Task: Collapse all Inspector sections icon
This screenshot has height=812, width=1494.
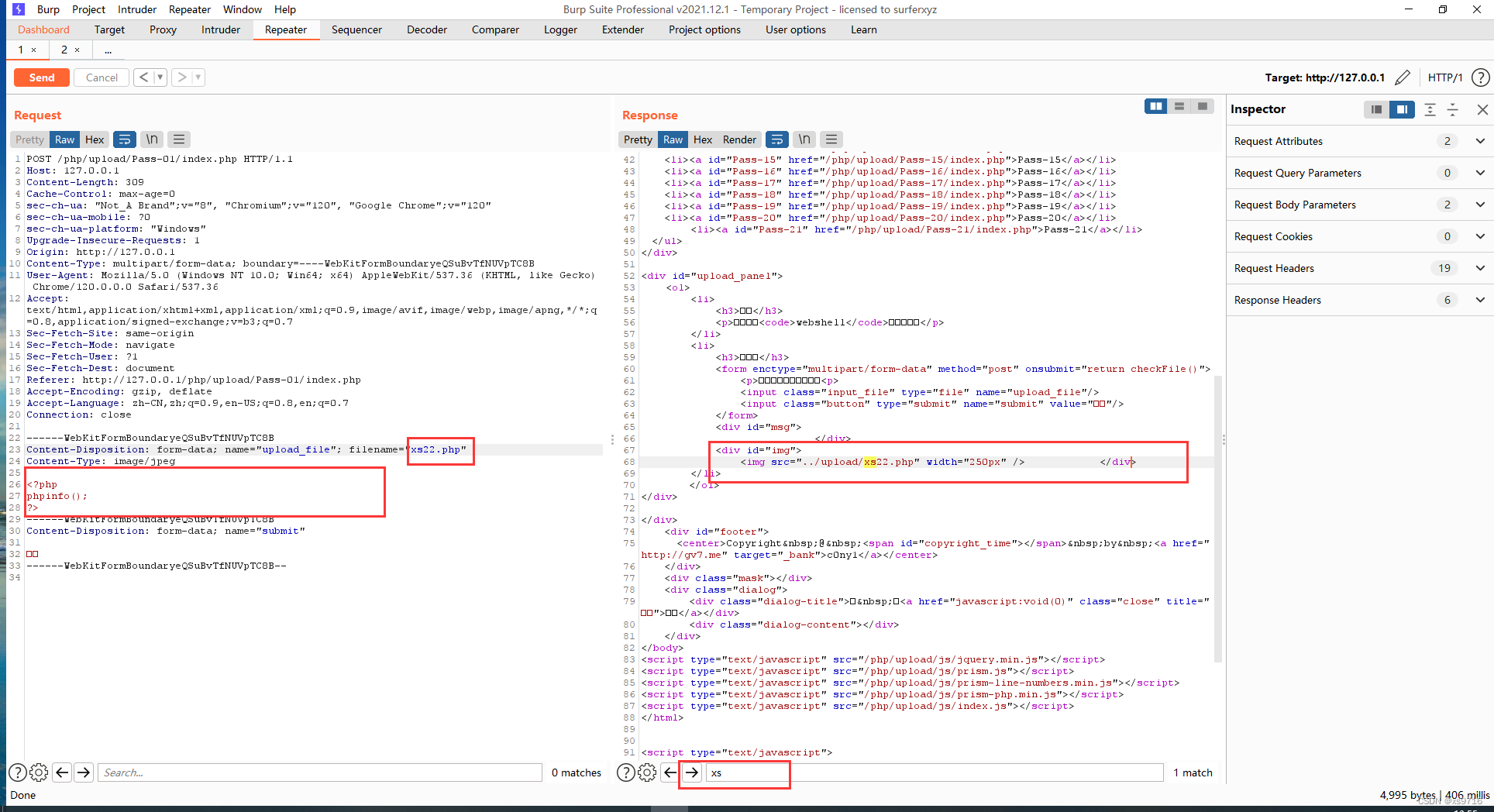Action: [x=1453, y=109]
